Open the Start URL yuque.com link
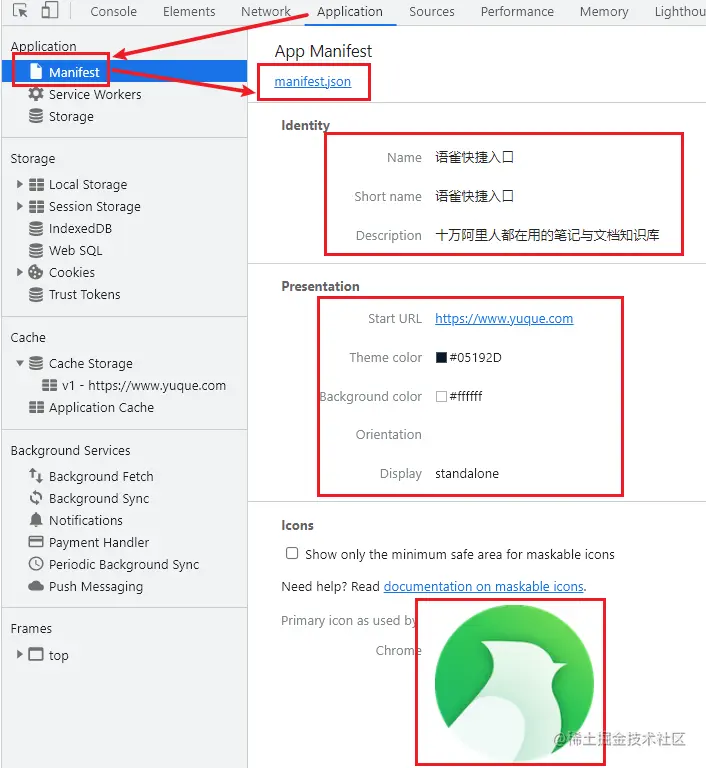This screenshot has height=768, width=706. click(504, 318)
